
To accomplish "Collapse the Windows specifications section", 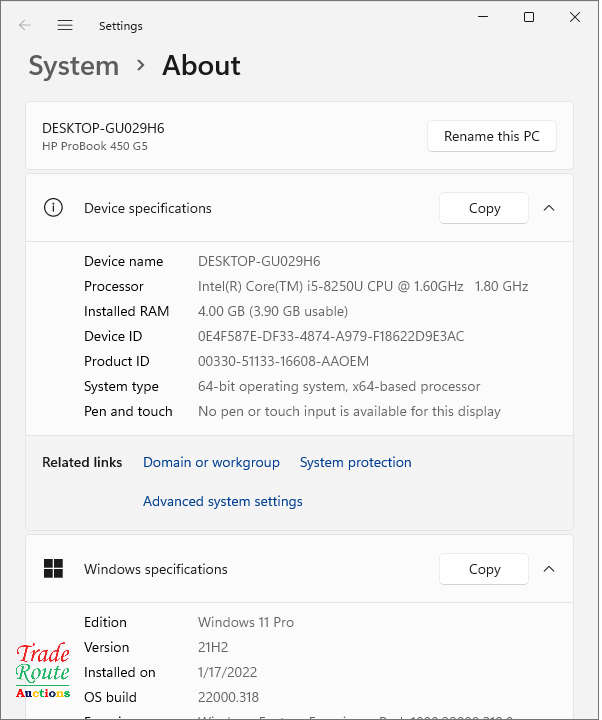I will pos(549,569).
